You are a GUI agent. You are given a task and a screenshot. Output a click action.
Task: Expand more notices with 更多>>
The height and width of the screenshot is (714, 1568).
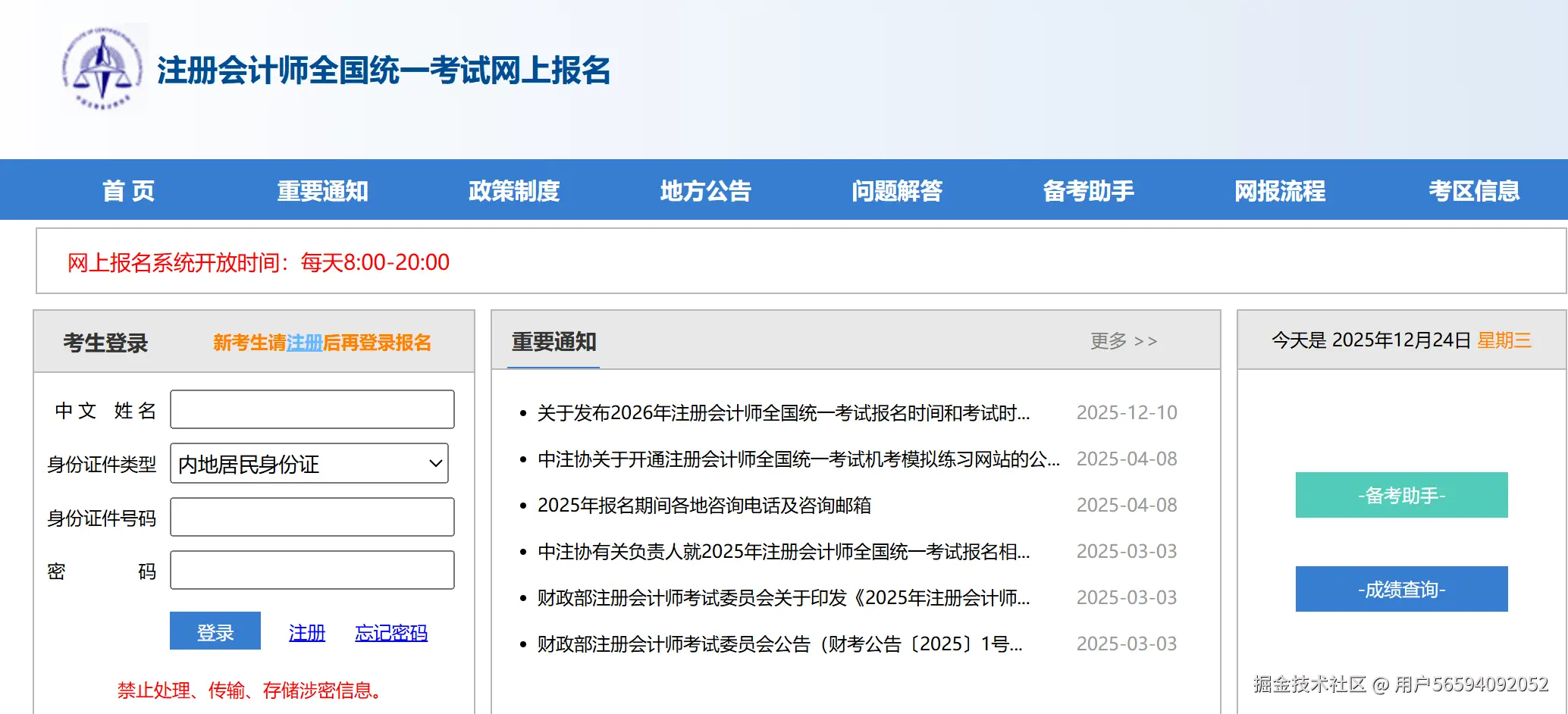point(1124,341)
